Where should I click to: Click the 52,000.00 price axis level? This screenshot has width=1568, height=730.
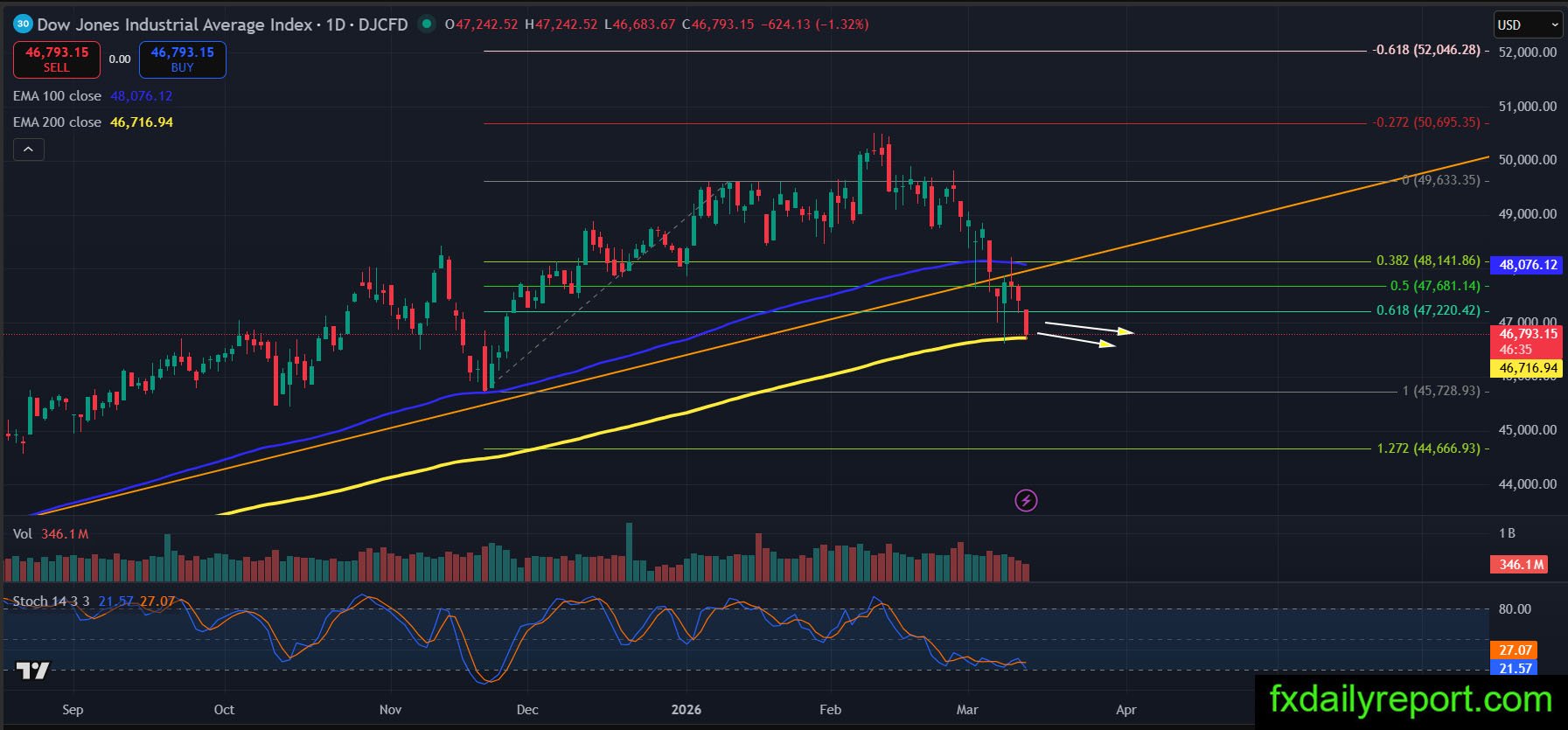pos(1528,52)
